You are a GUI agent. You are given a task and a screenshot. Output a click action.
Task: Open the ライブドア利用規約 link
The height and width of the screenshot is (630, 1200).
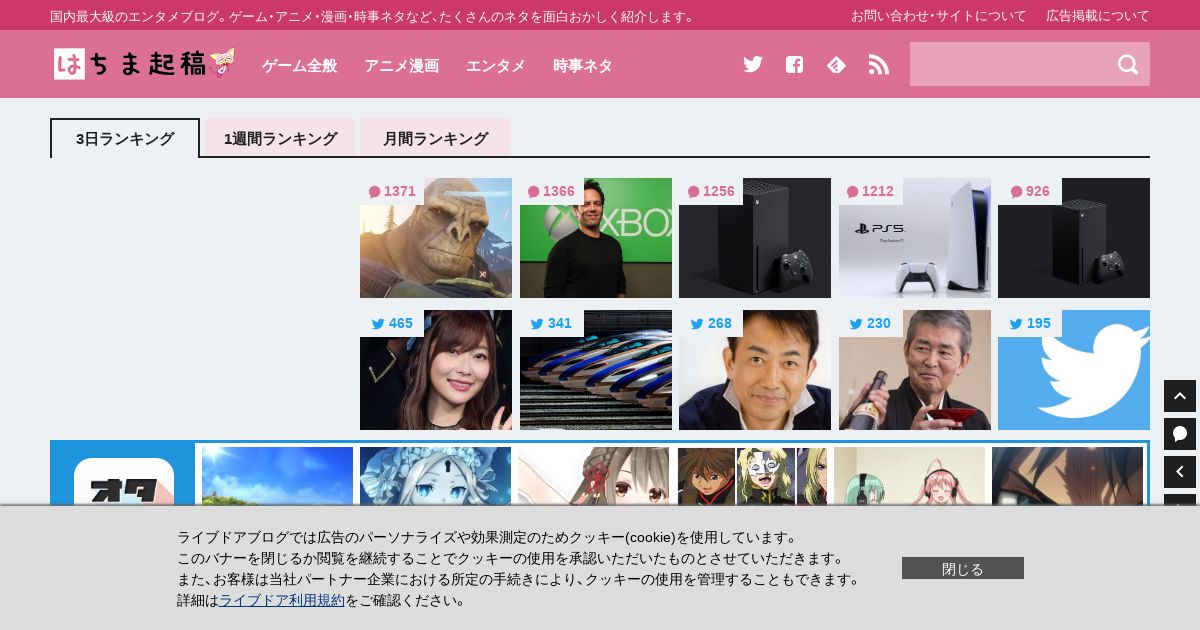point(281,600)
